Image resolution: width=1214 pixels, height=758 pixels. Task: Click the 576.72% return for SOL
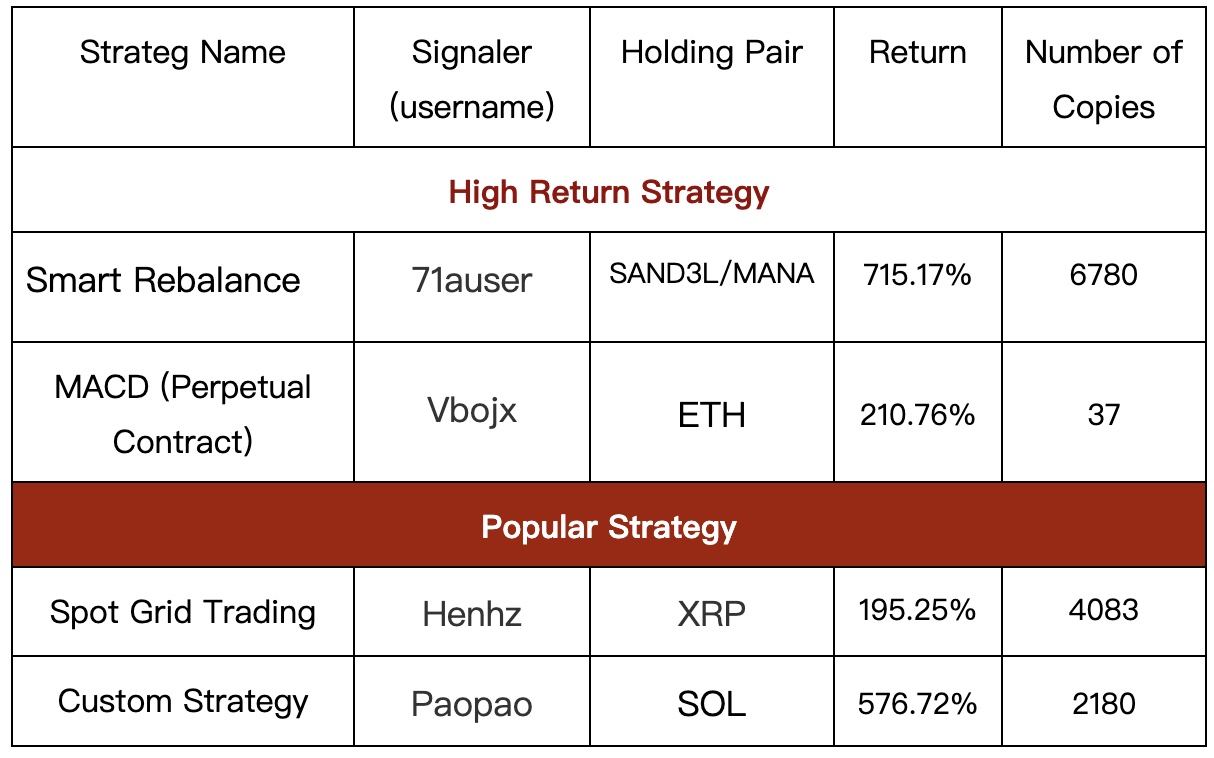917,704
